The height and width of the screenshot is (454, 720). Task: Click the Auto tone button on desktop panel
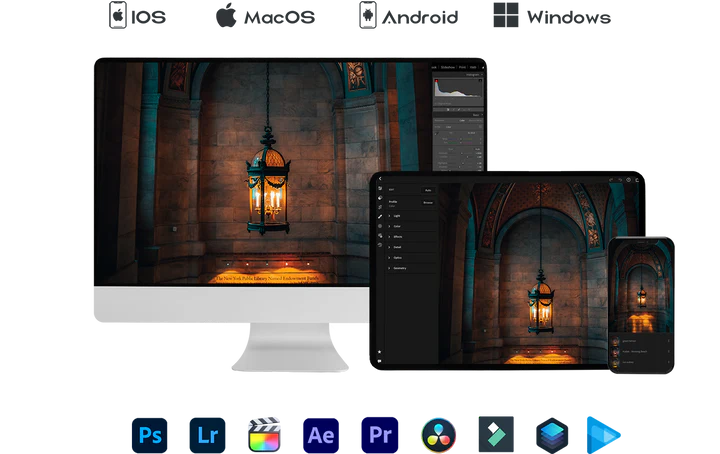(x=478, y=149)
